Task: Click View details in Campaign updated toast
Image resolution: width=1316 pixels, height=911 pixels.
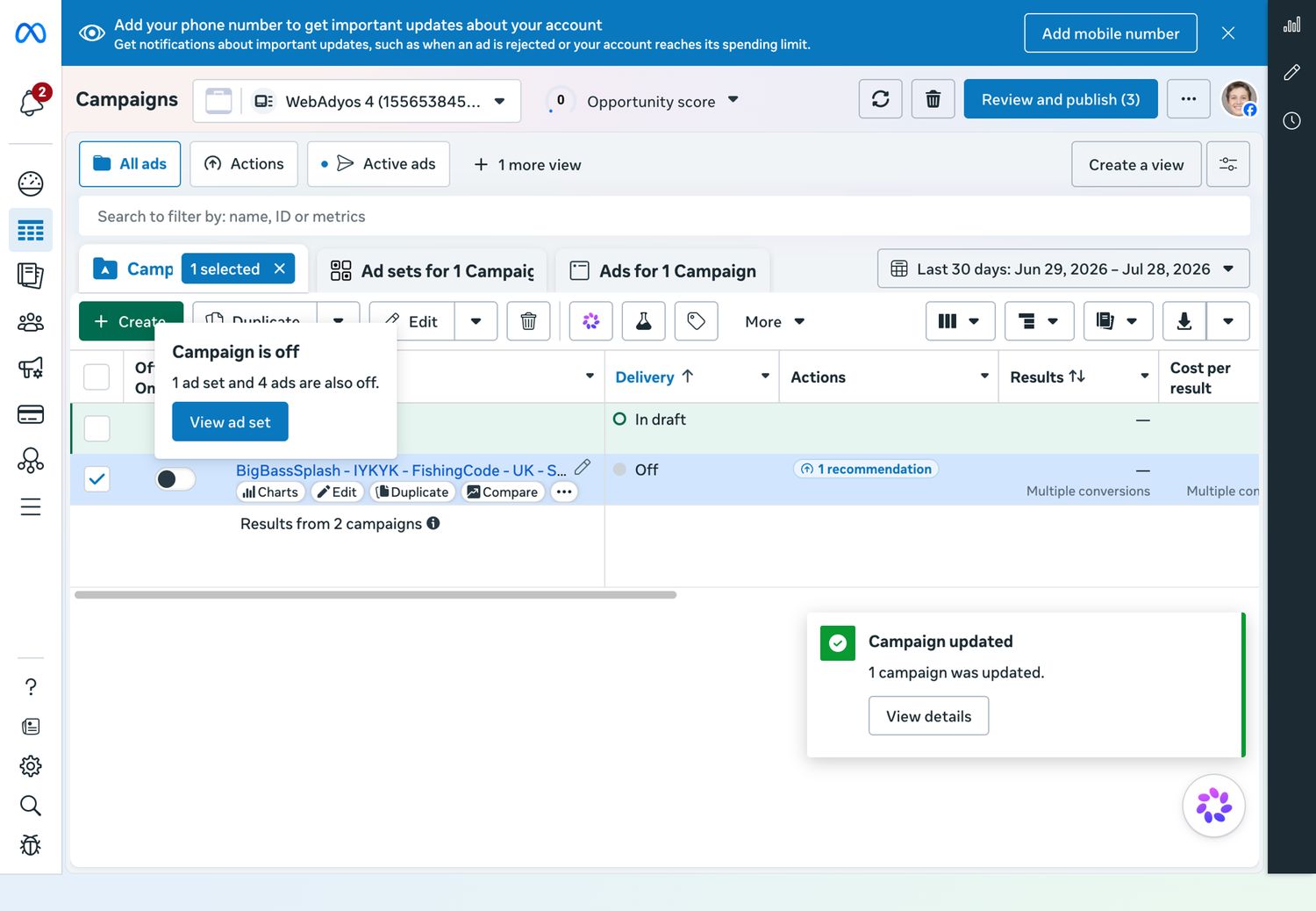Action: (x=928, y=716)
